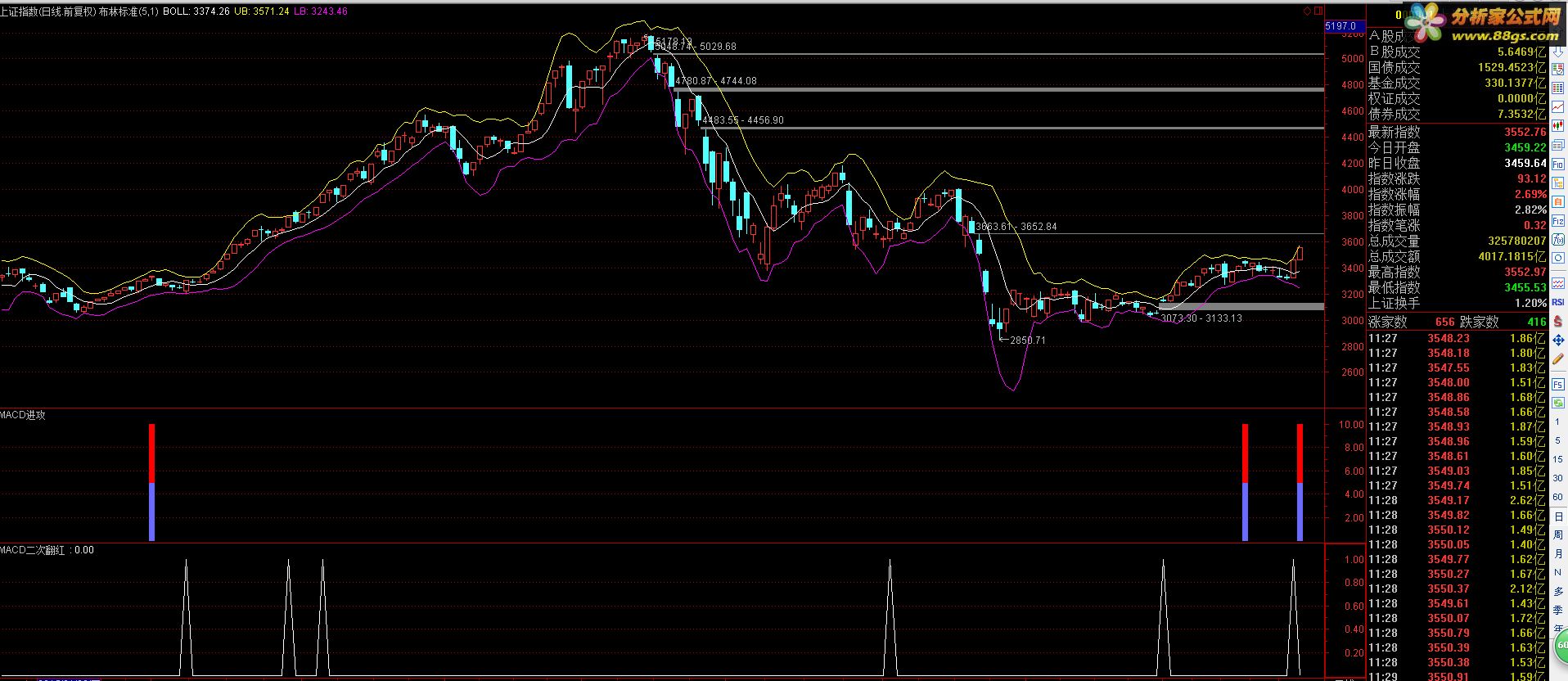Screen dimensions: 1568x681
Task: Select the 3073.30 - 3133.13 gap label
Action: pyautogui.click(x=1201, y=318)
